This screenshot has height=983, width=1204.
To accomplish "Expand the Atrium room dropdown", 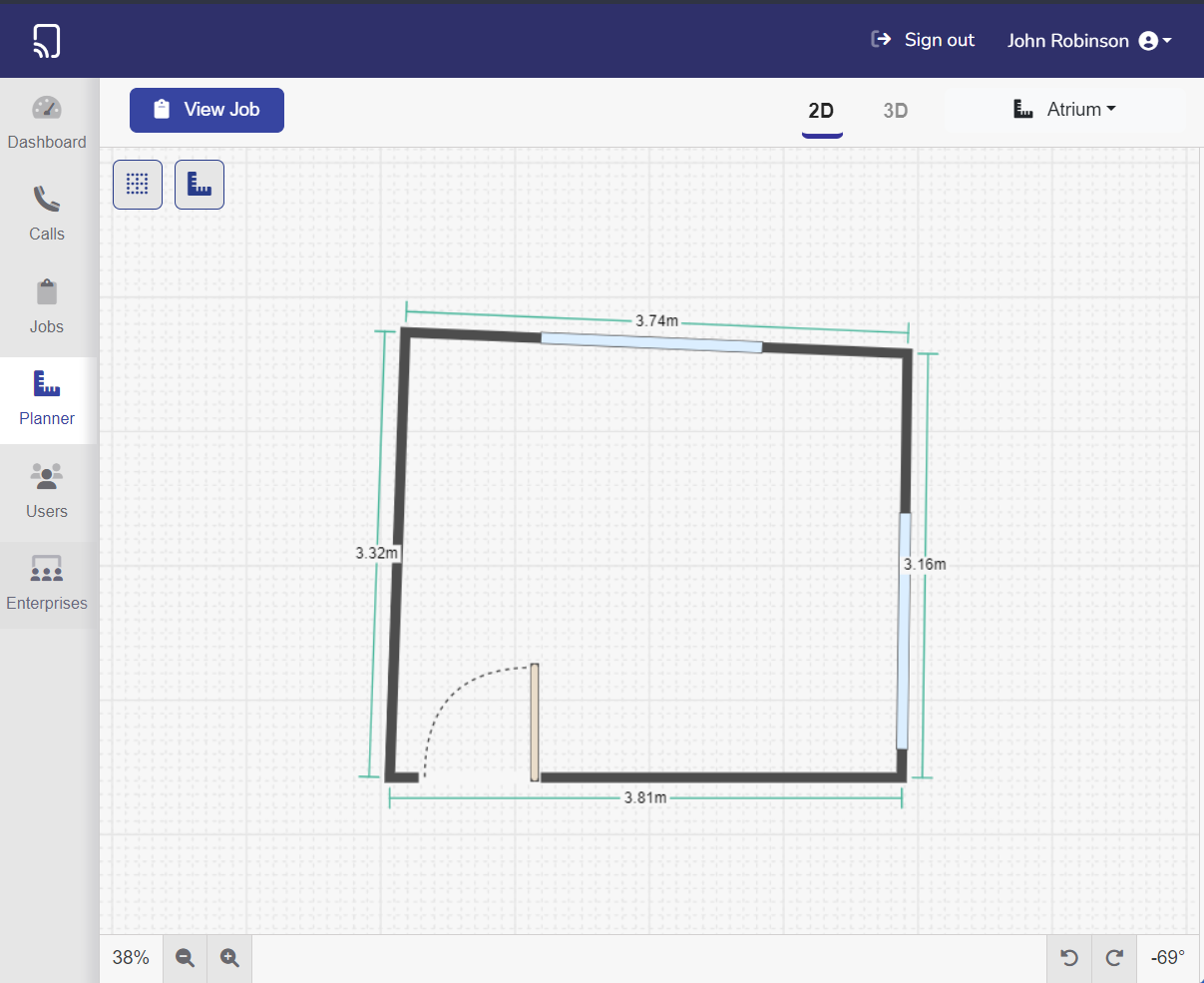I will coord(1064,110).
